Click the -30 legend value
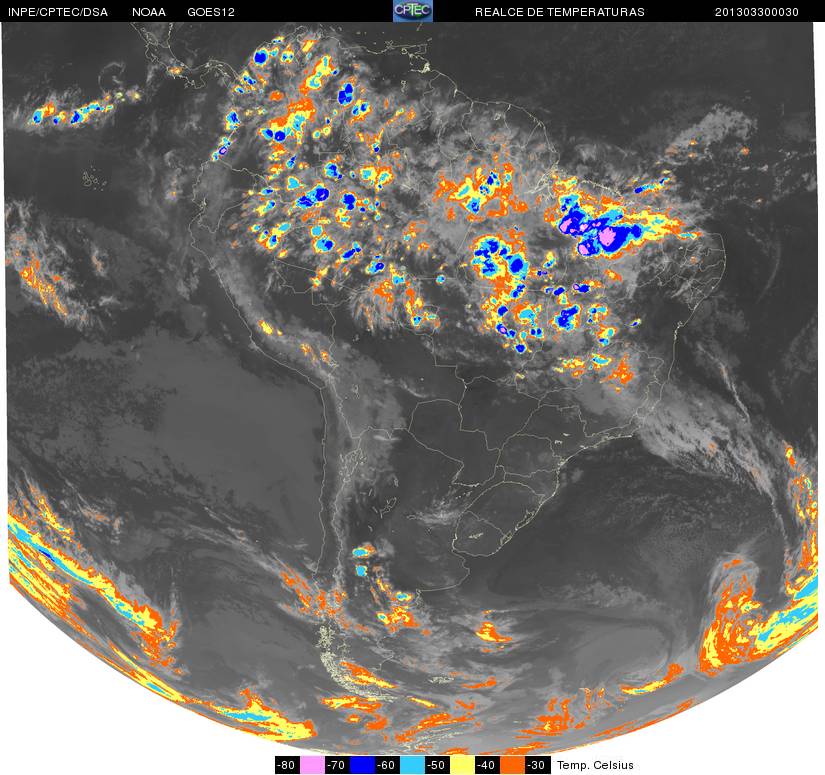Image resolution: width=825 pixels, height=775 pixels. coord(538,765)
